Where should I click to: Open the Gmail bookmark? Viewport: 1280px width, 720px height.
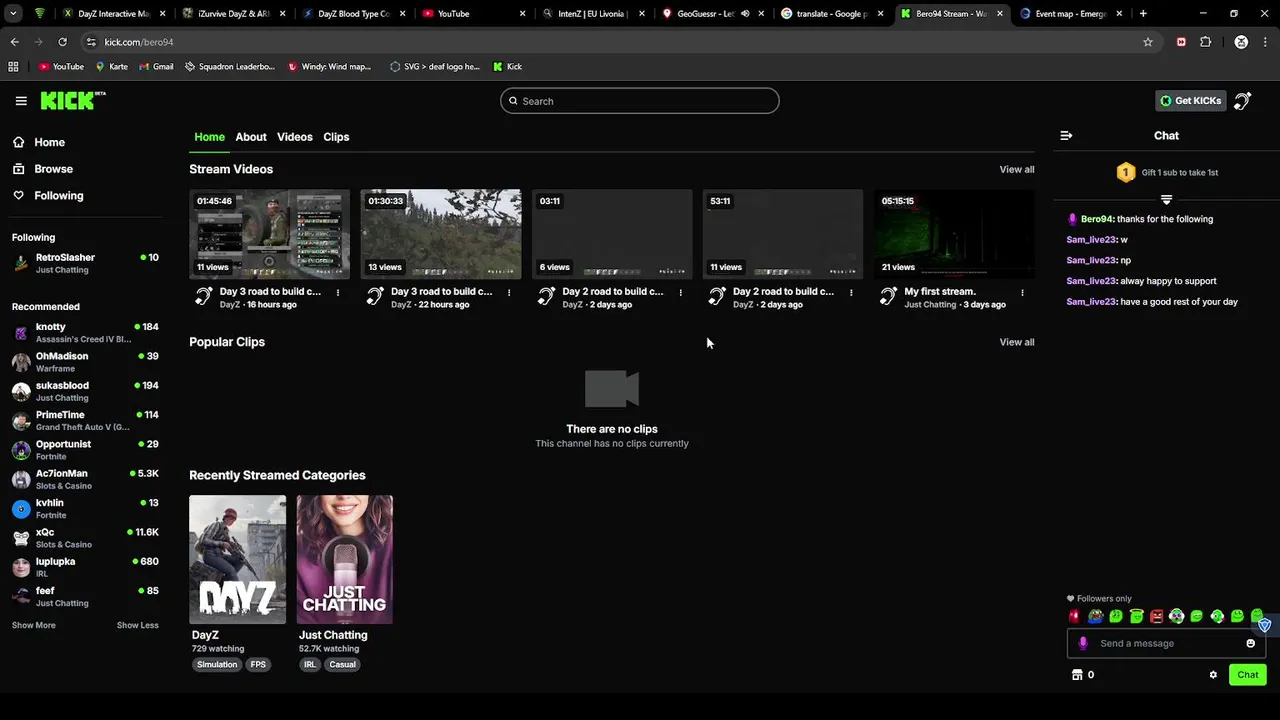(x=155, y=67)
